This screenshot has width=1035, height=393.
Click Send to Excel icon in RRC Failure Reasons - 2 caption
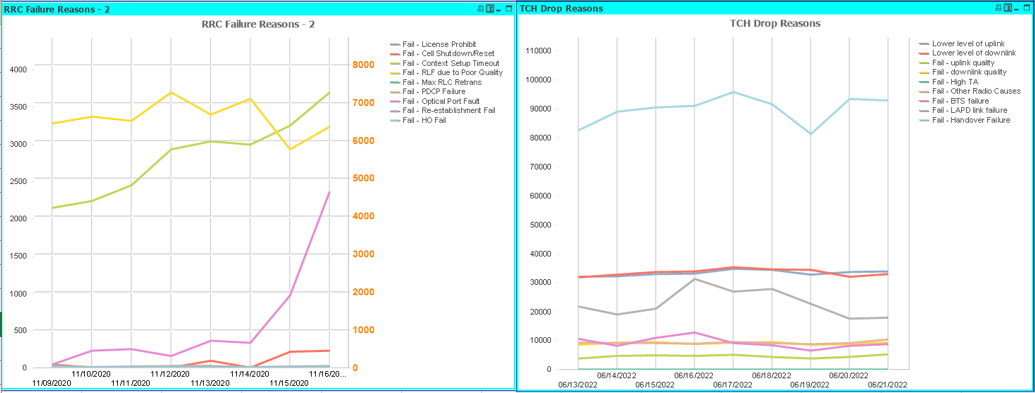490,9
